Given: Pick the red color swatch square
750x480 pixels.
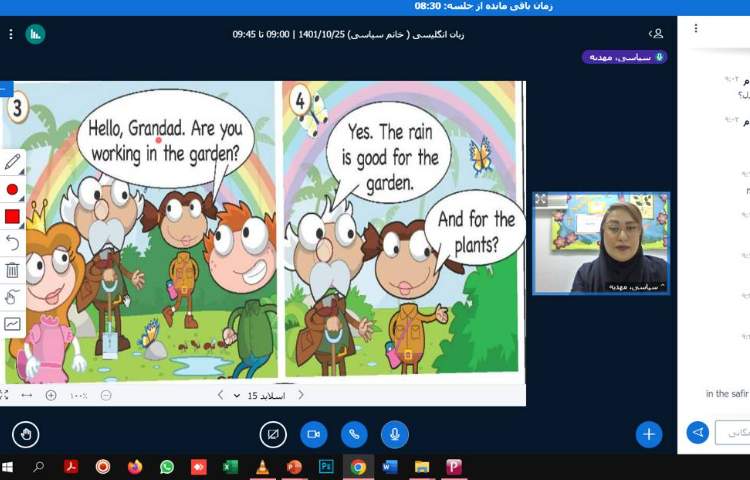Looking at the screenshot, I should (x=12, y=216).
